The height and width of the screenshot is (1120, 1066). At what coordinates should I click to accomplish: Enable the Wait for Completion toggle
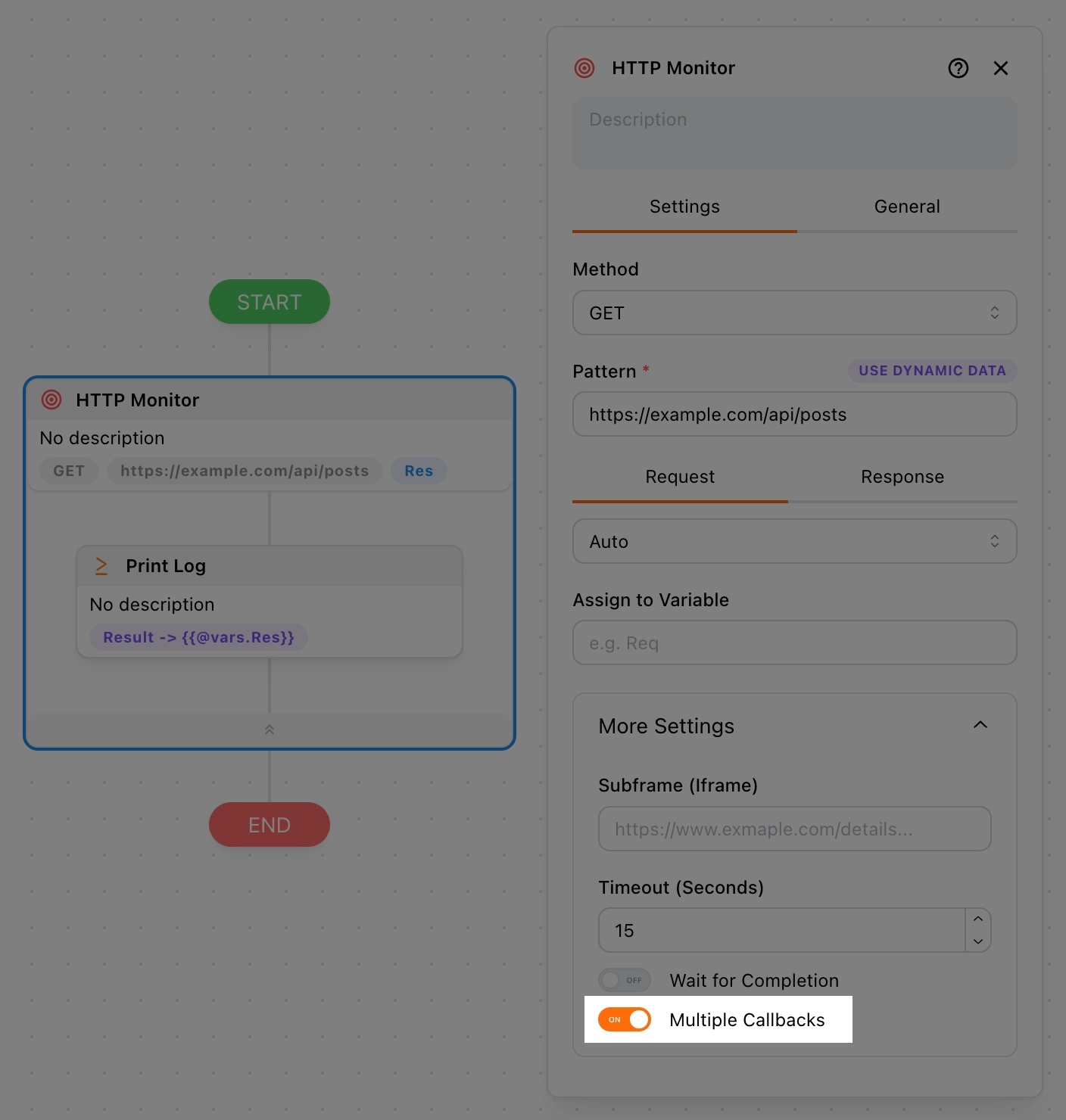click(x=625, y=980)
